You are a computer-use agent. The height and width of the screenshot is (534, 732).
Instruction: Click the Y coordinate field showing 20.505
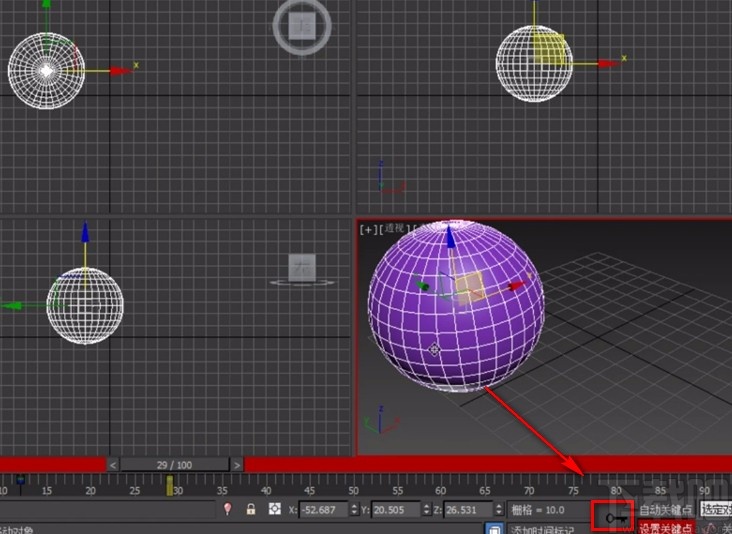pyautogui.click(x=395, y=510)
